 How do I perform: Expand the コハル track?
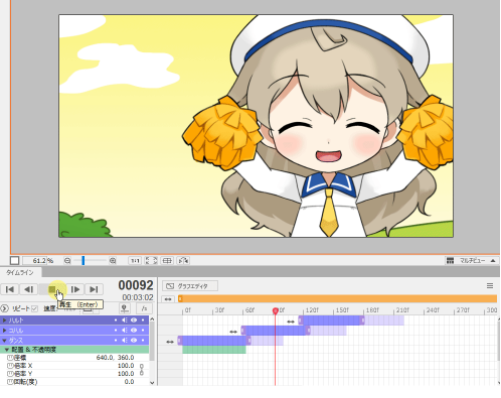pyautogui.click(x=4, y=330)
